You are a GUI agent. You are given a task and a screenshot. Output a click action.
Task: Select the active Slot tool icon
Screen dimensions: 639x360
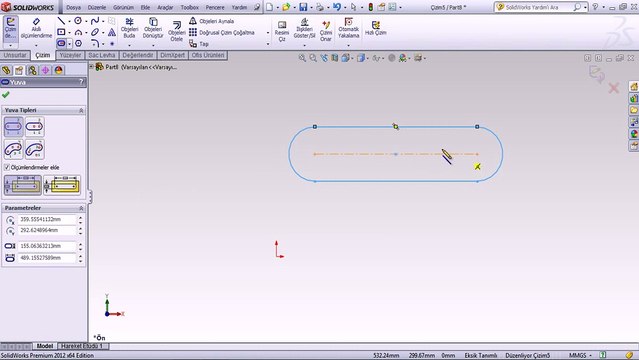pyautogui.click(x=61, y=43)
